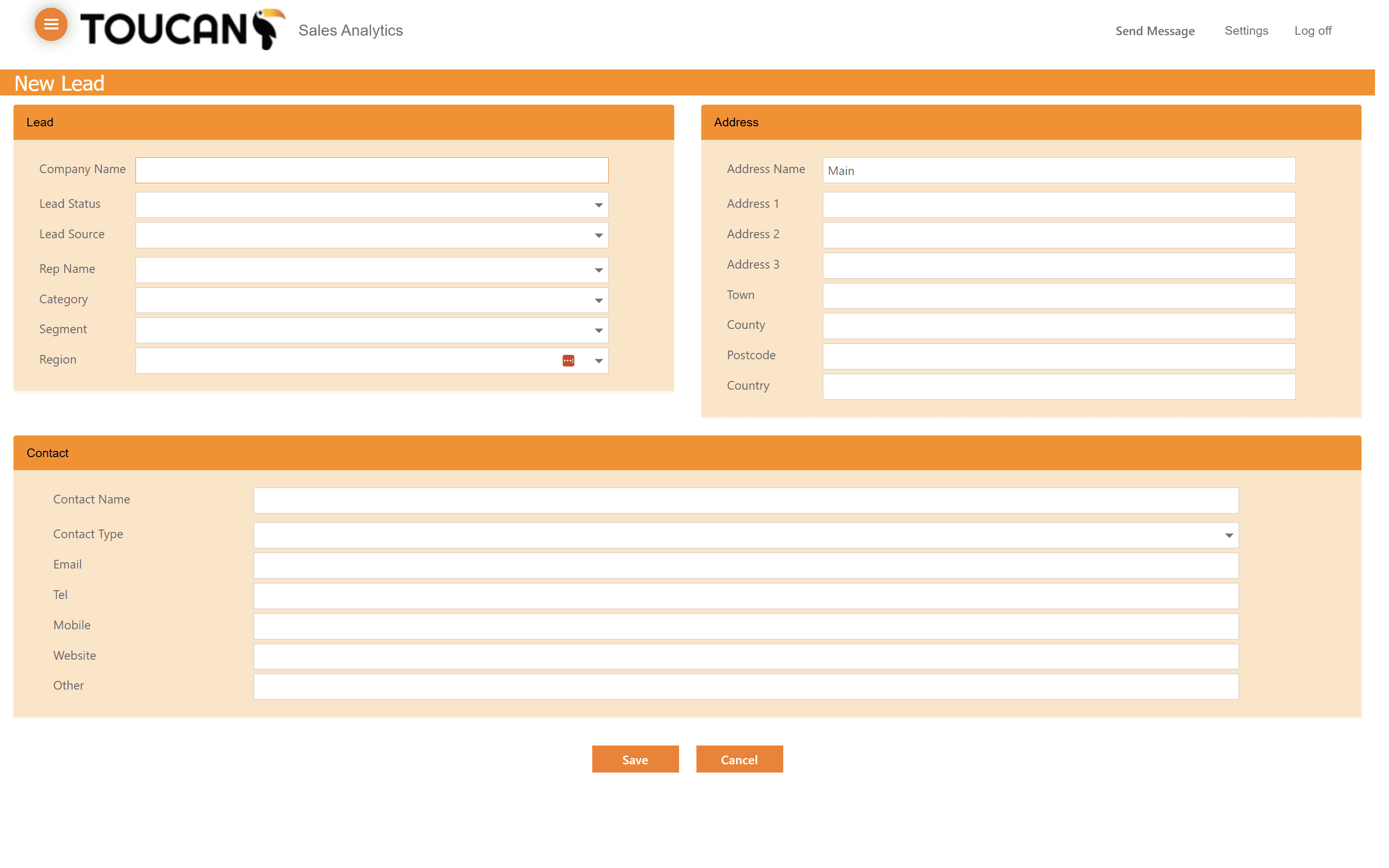
Task: Click the Address 1 input field
Action: (x=1059, y=205)
